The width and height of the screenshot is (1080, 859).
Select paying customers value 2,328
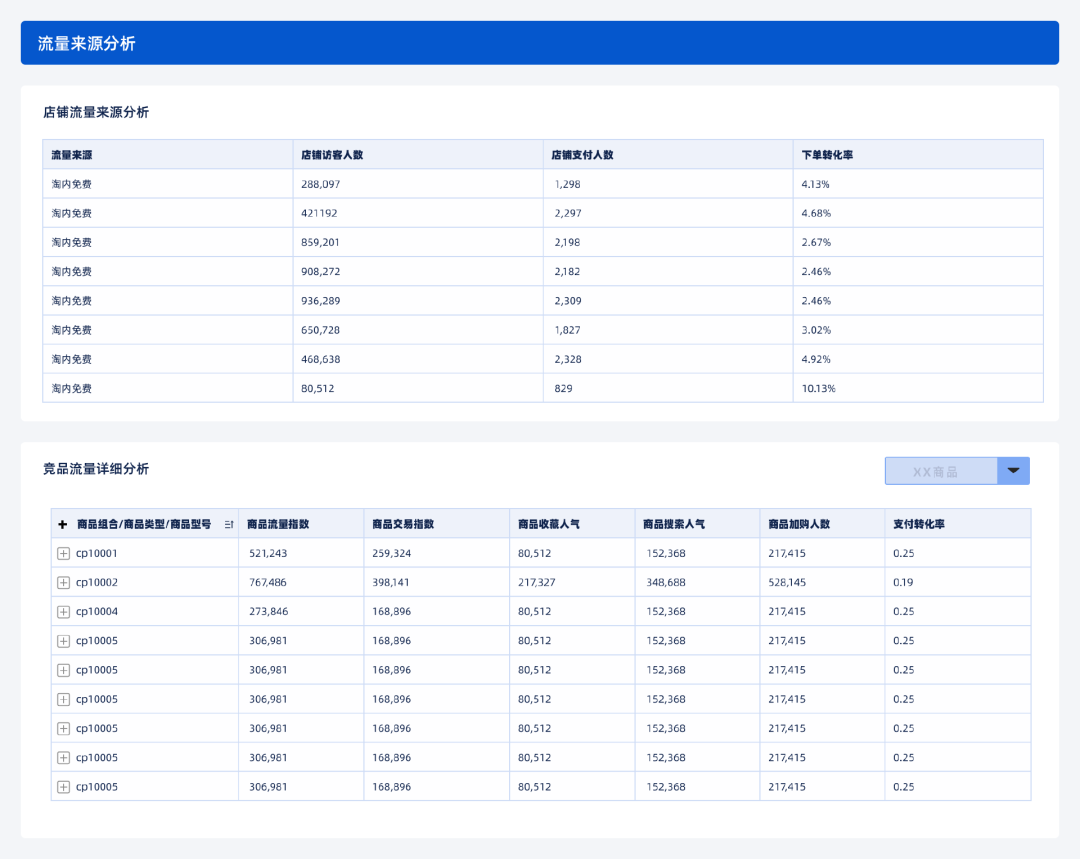pyautogui.click(x=568, y=359)
